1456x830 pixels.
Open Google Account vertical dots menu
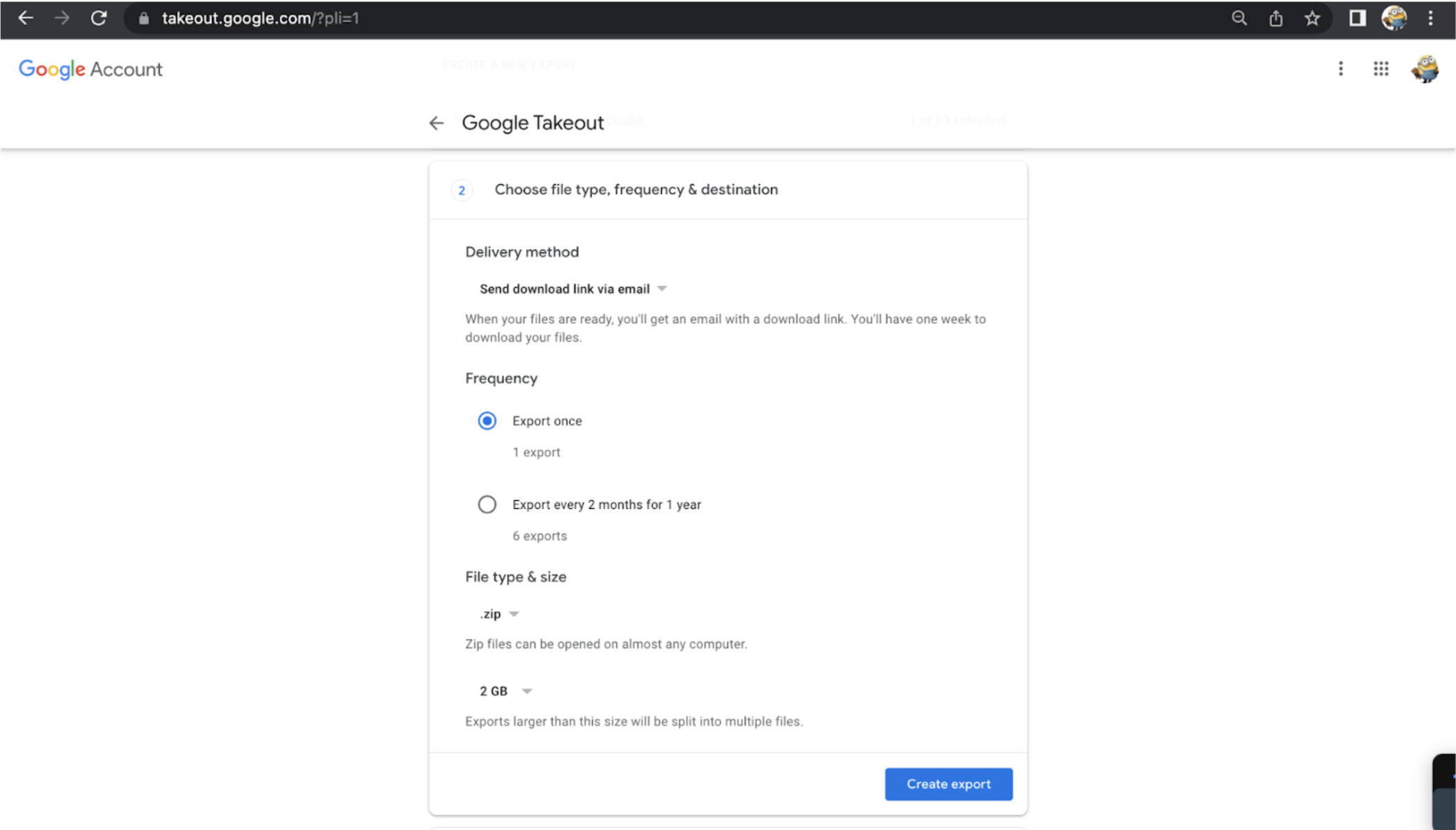tap(1340, 68)
